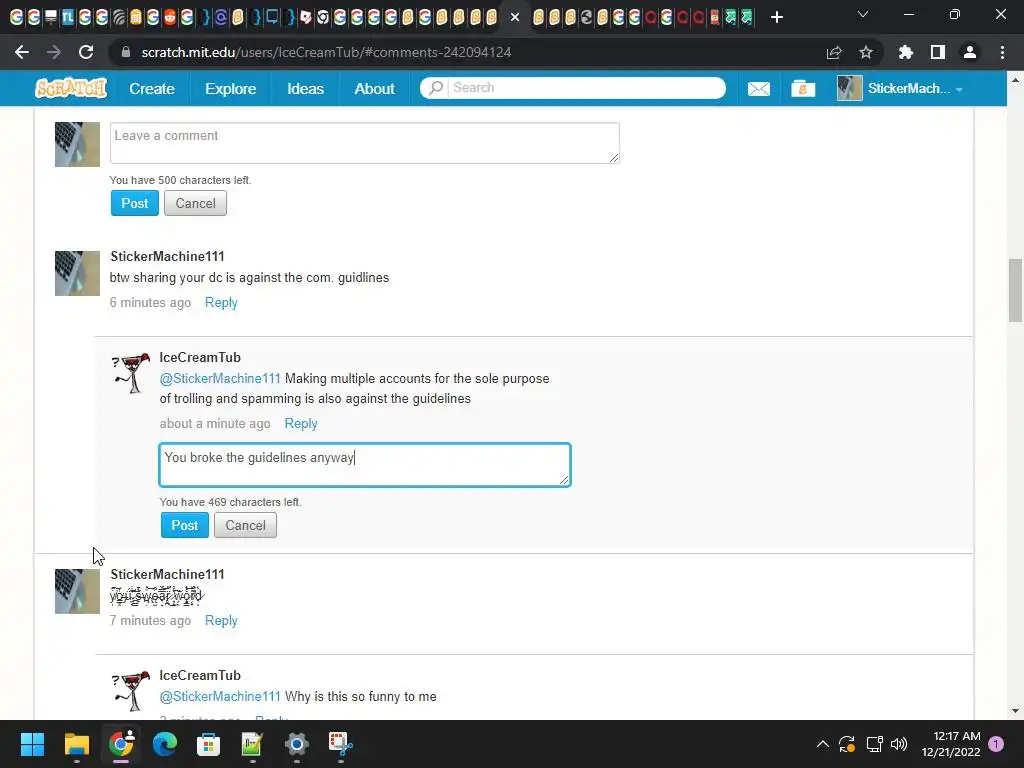Screen dimensions: 1024x768
Task: Click @StickerMachine111 mention in funny comment
Action: [x=220, y=697]
